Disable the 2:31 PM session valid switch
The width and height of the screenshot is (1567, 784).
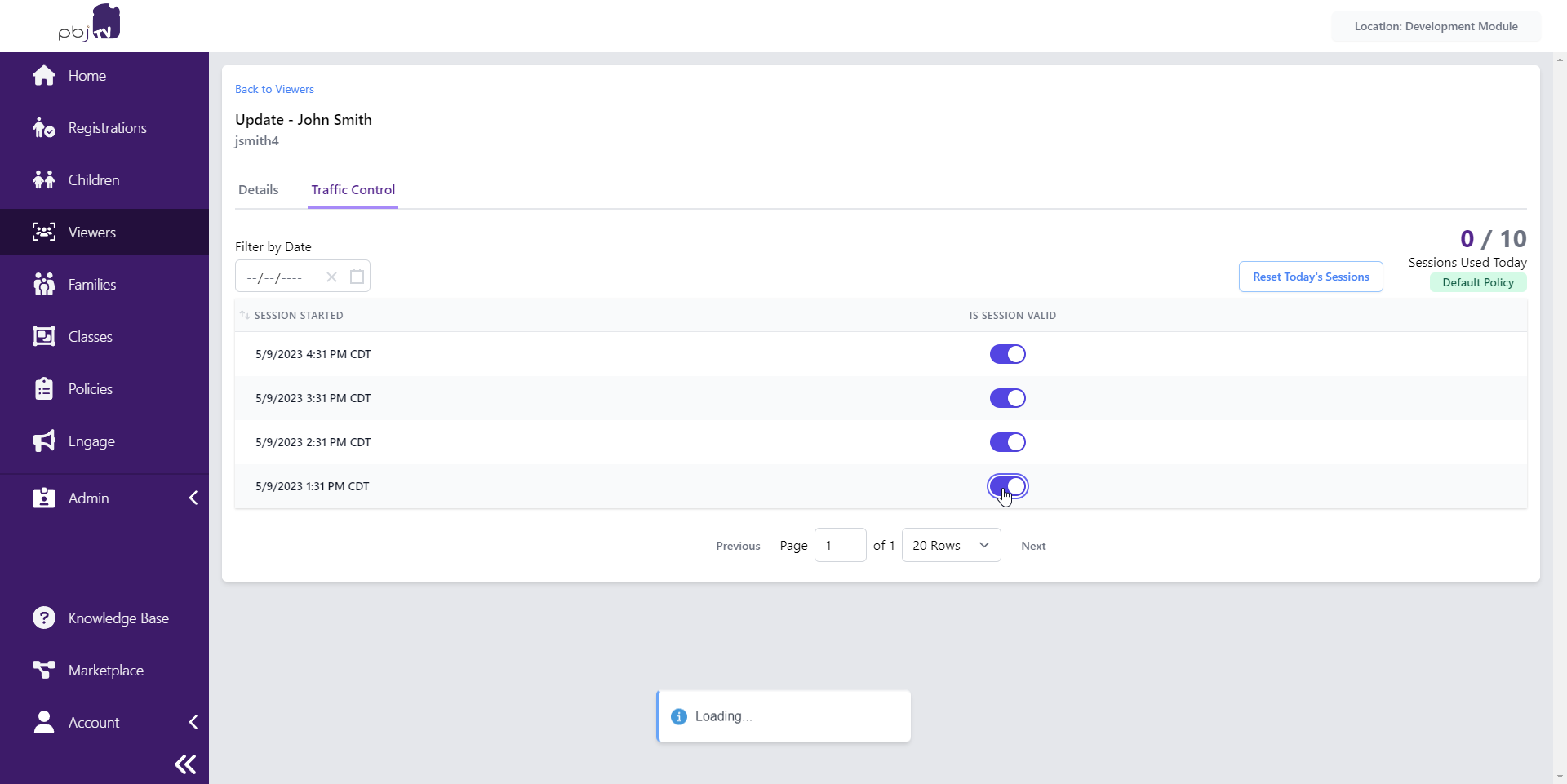[1007, 442]
